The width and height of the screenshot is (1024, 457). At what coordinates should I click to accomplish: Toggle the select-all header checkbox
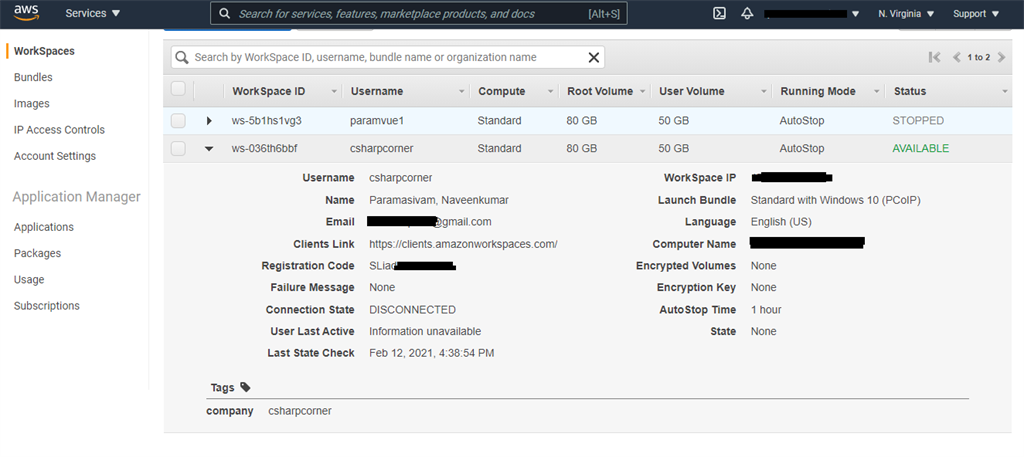[178, 90]
